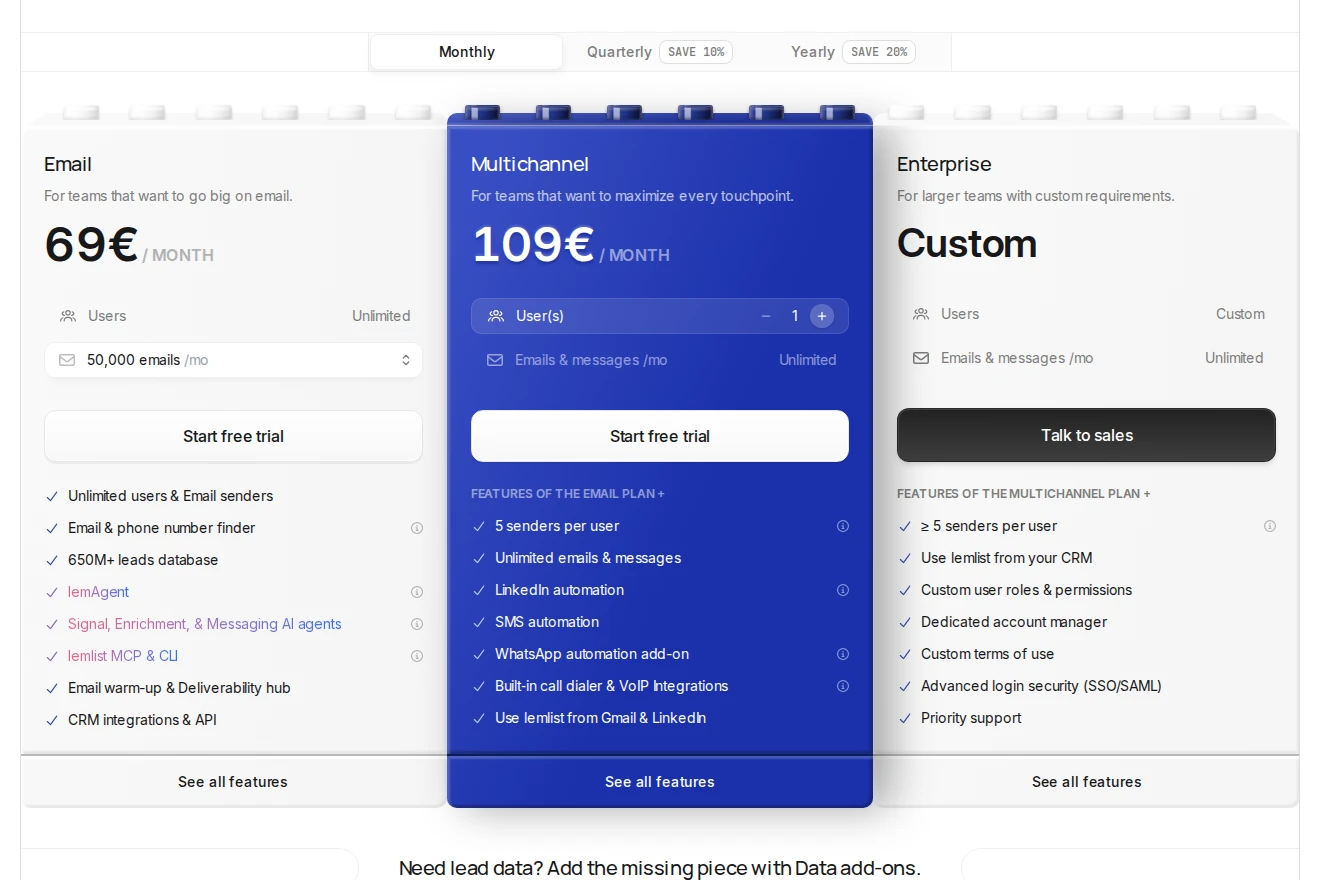The width and height of the screenshot is (1320, 880).
Task: Click the envelope icon in the Enterprise plan
Action: (x=921, y=358)
